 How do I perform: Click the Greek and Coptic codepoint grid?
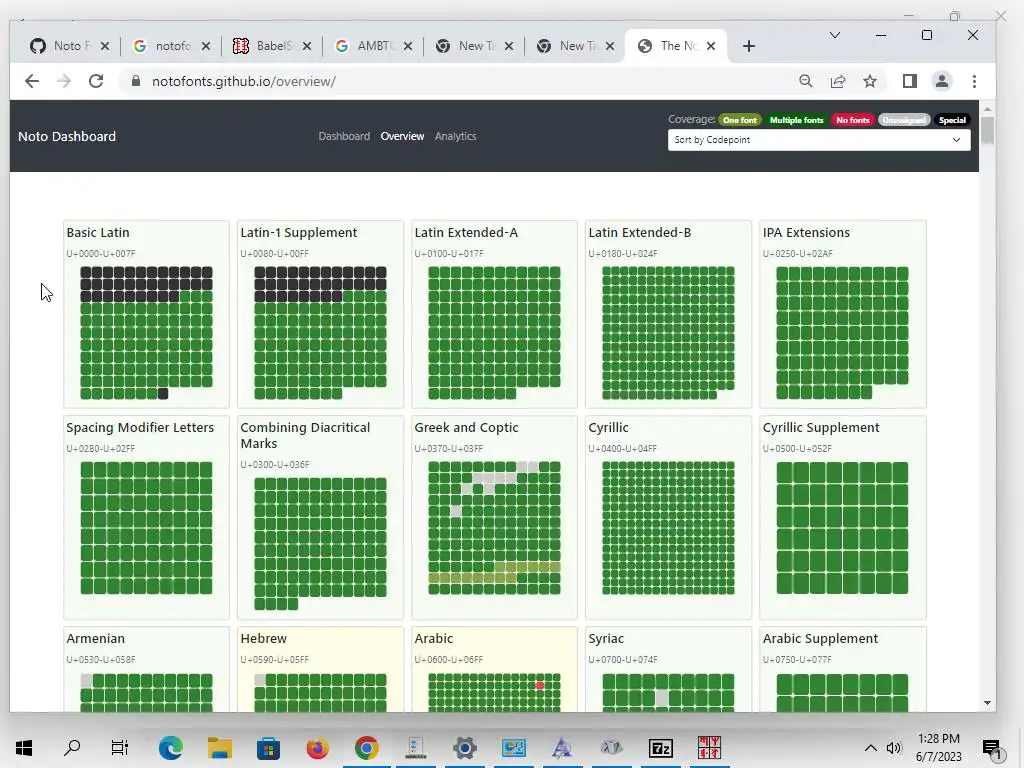click(x=494, y=528)
